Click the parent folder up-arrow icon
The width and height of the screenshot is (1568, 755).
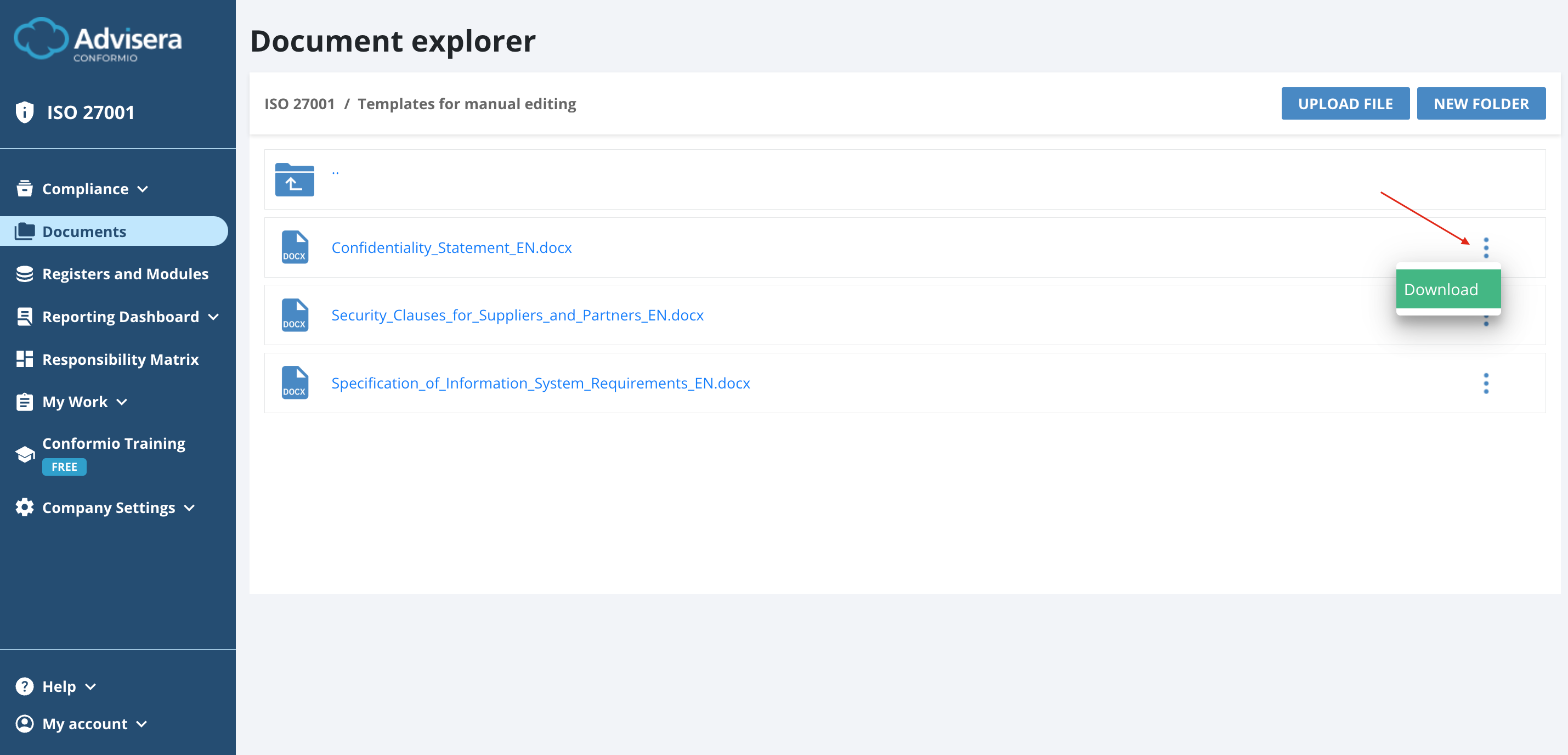(295, 179)
